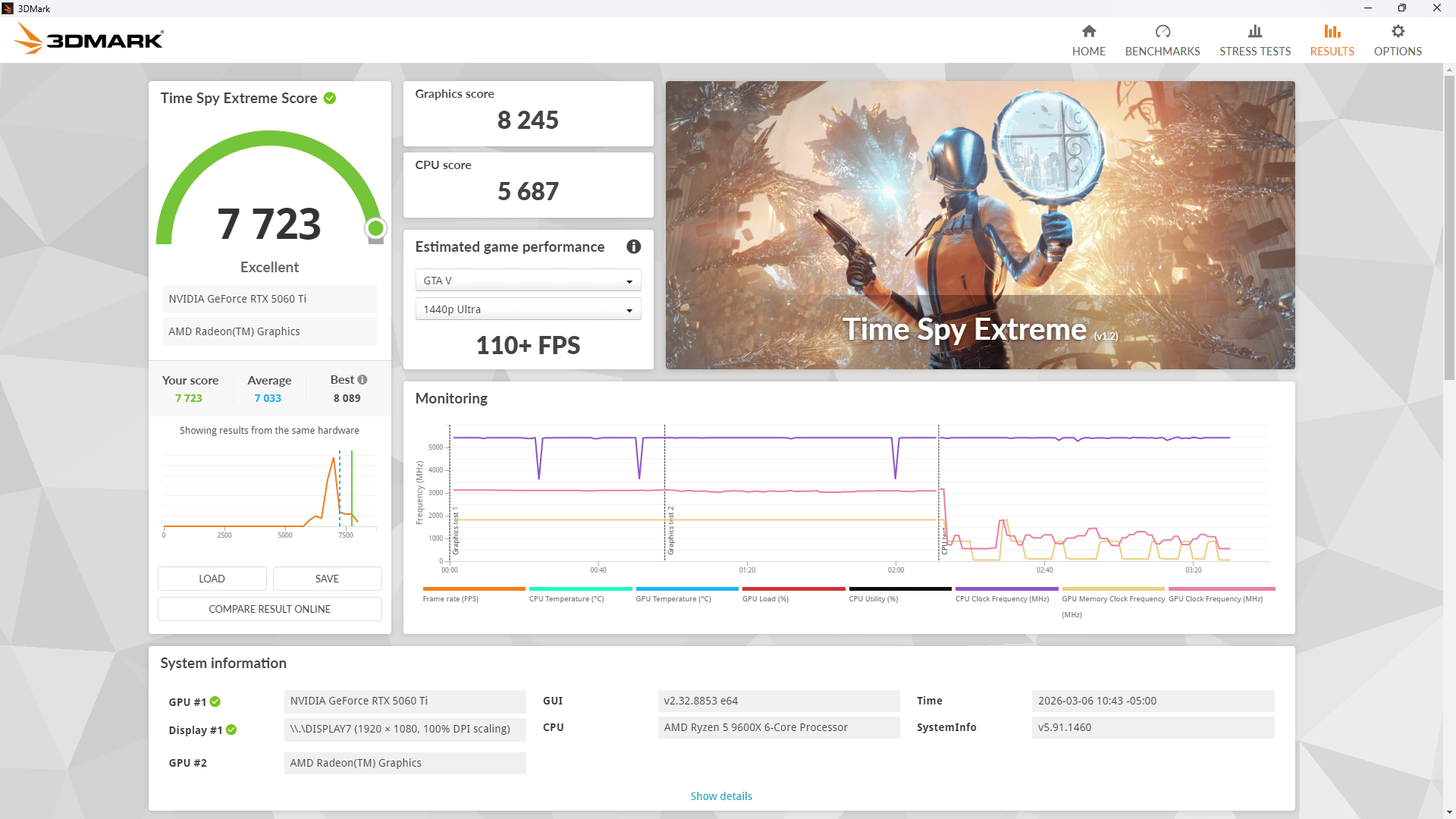Screen dimensions: 1456x819
Task: Toggle the CPU Temperature legend swatch
Action: [x=580, y=588]
